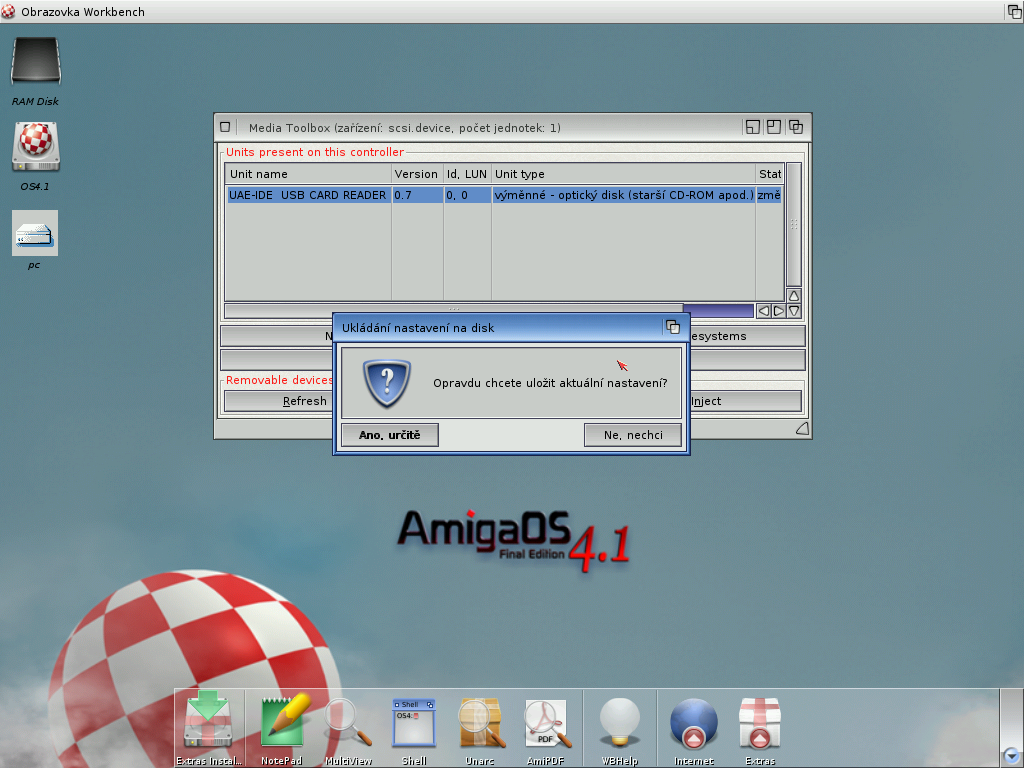This screenshot has height=768, width=1024.
Task: Select the UAE-IDE USB CARD READER row
Action: click(x=308, y=195)
